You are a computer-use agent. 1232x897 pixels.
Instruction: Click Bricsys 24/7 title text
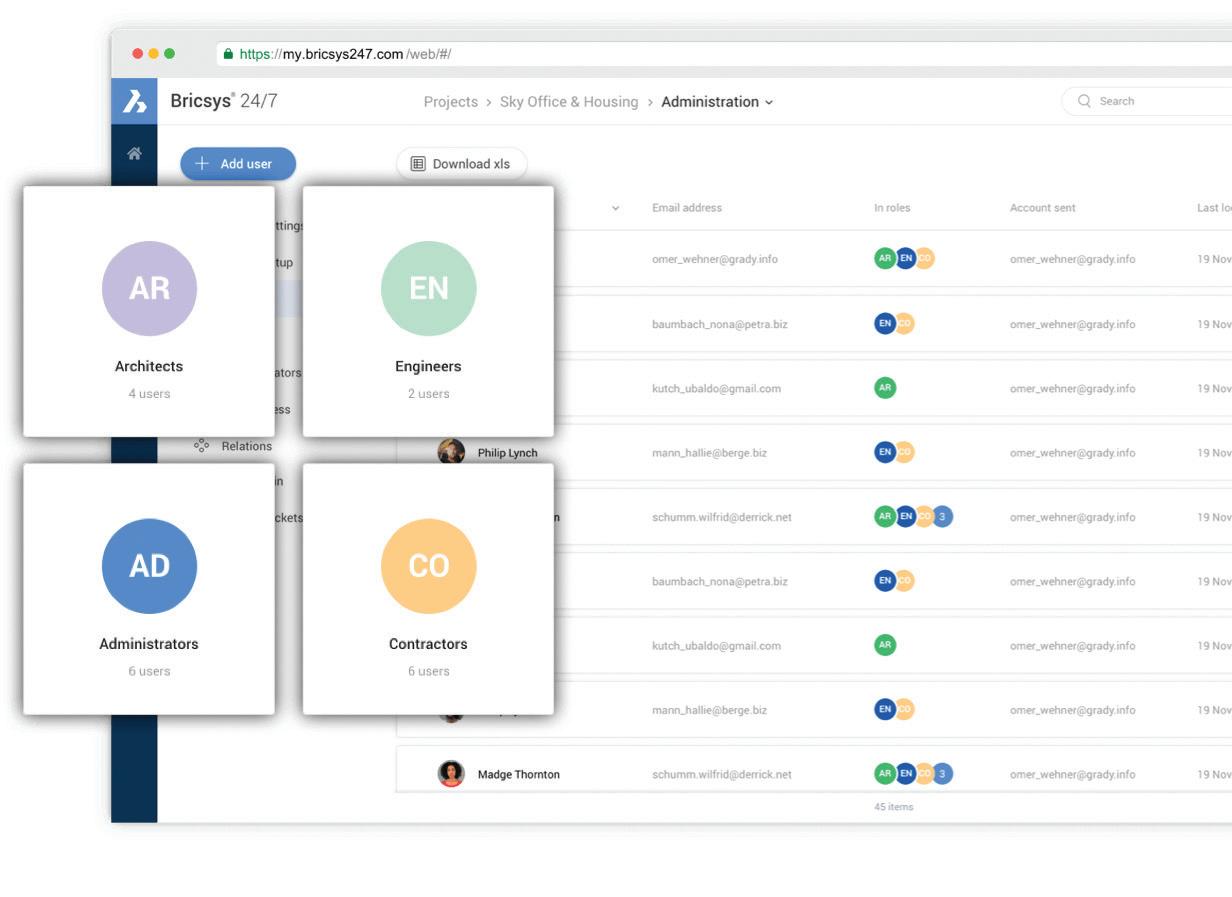pyautogui.click(x=224, y=101)
